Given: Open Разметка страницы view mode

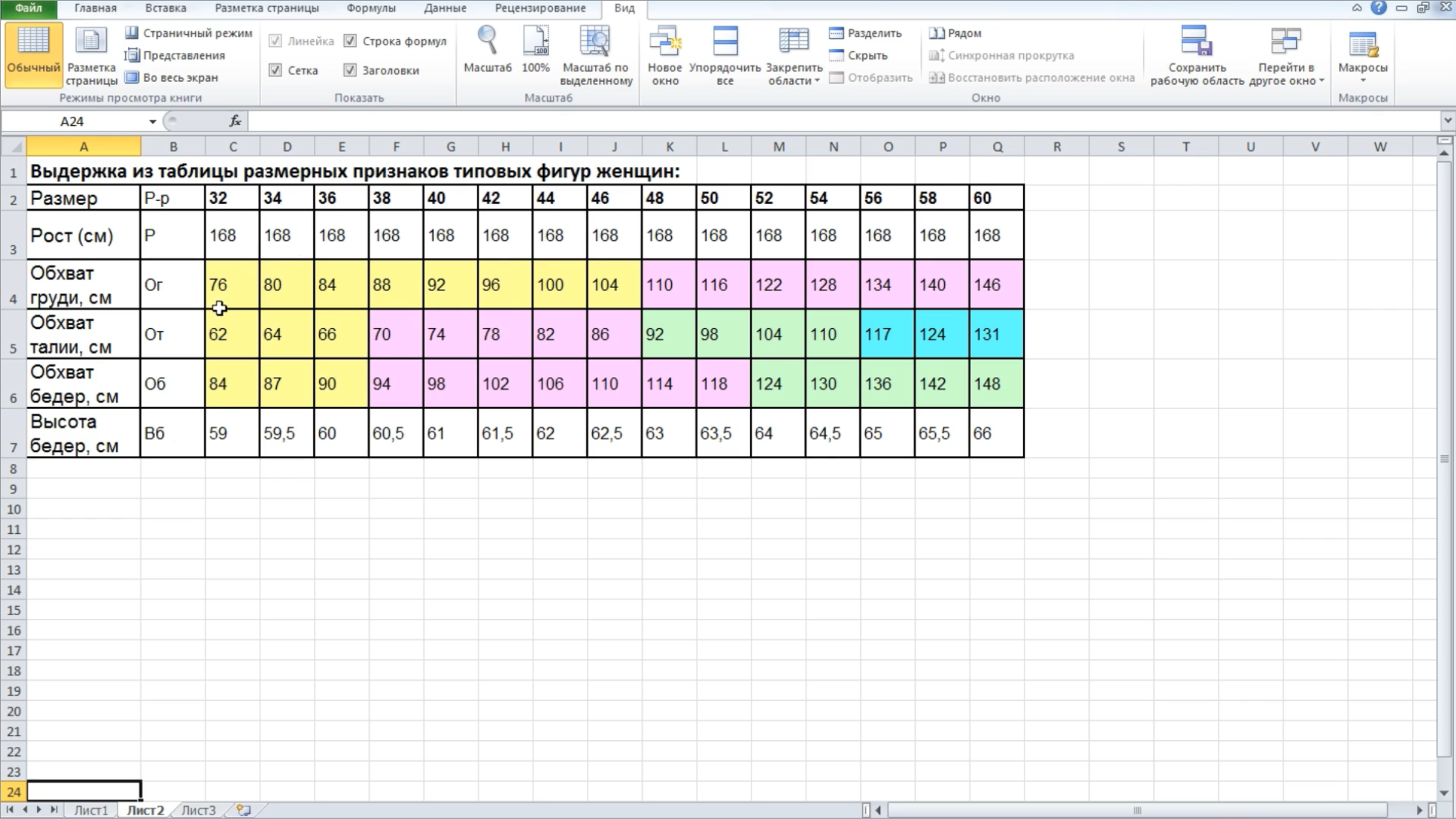Looking at the screenshot, I should (x=91, y=56).
